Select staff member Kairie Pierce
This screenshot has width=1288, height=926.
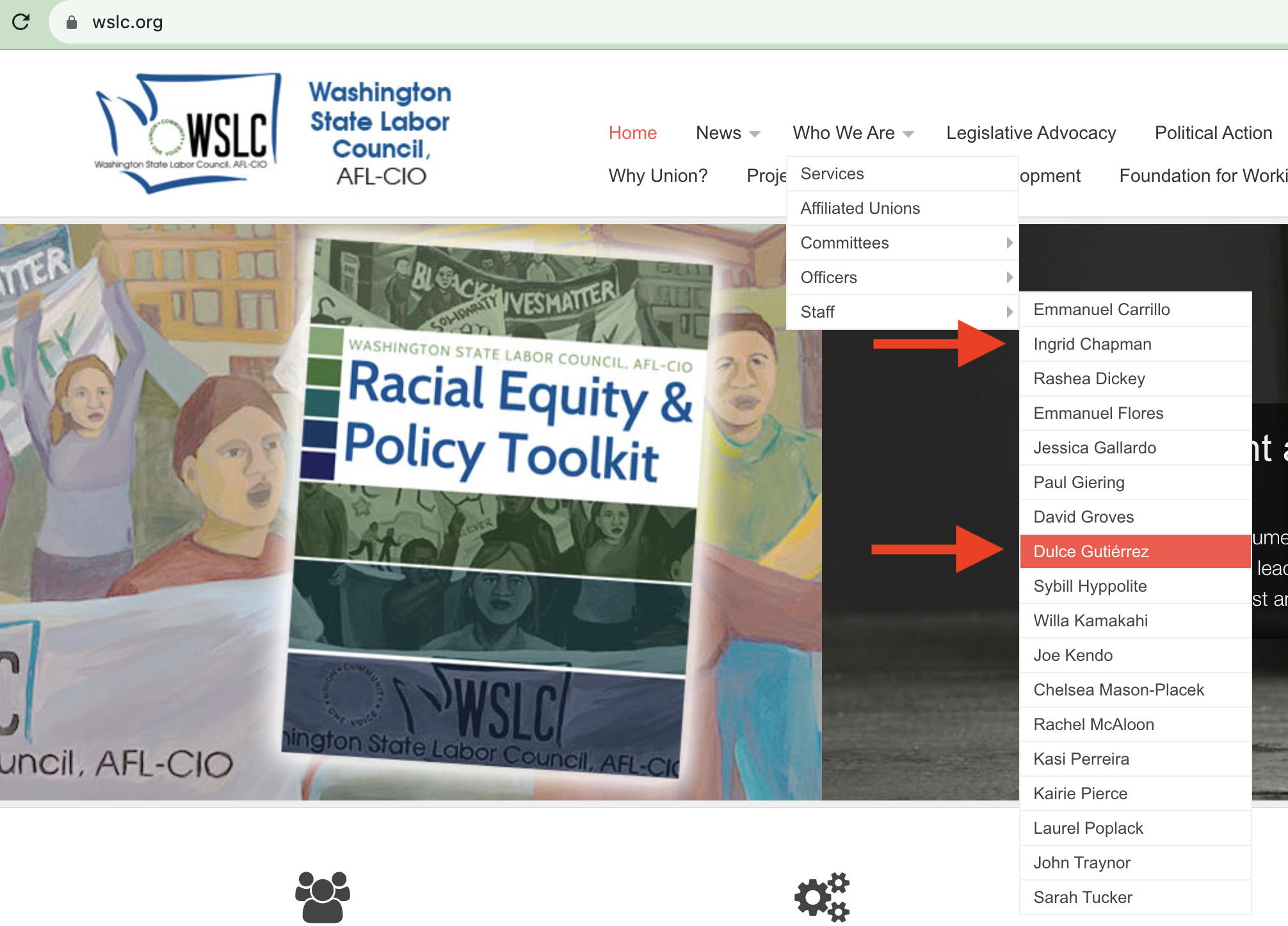[x=1135, y=793]
